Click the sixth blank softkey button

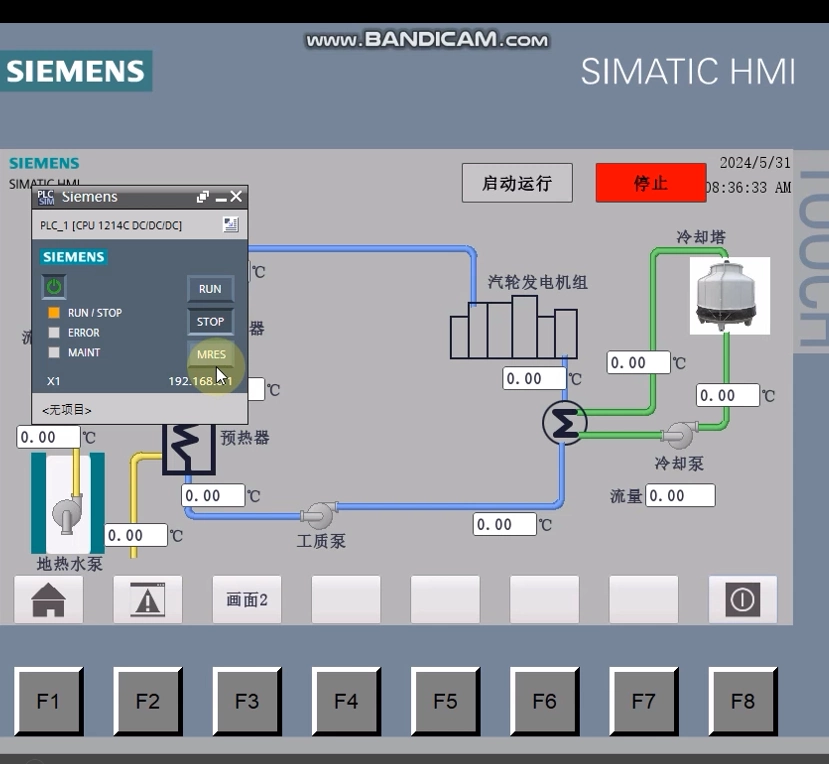pos(545,600)
